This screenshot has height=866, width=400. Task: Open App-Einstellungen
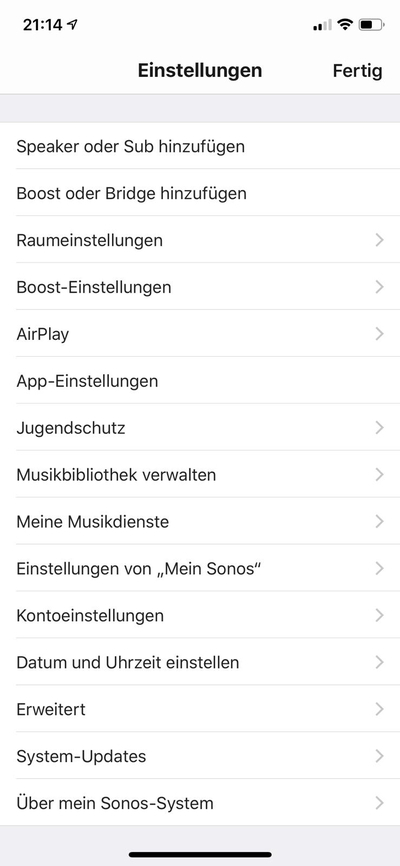tap(200, 381)
